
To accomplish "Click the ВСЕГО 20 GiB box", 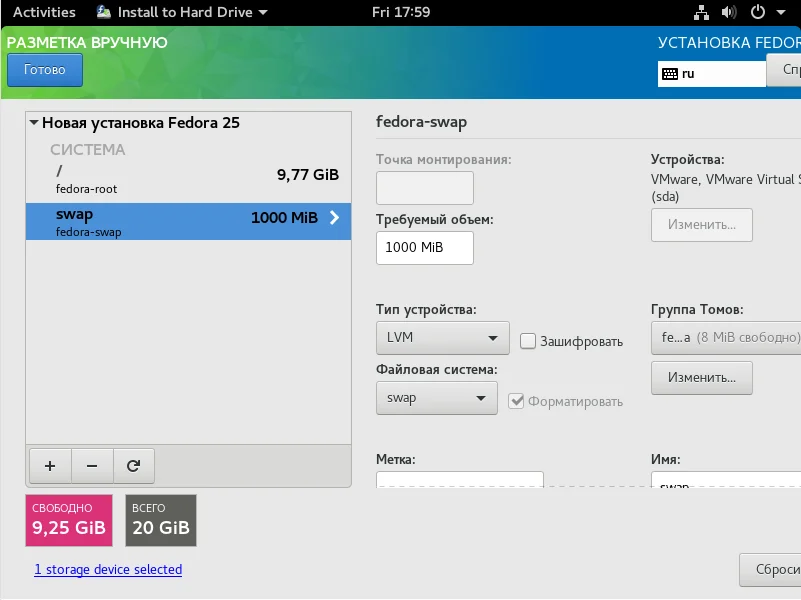I will click(x=161, y=520).
